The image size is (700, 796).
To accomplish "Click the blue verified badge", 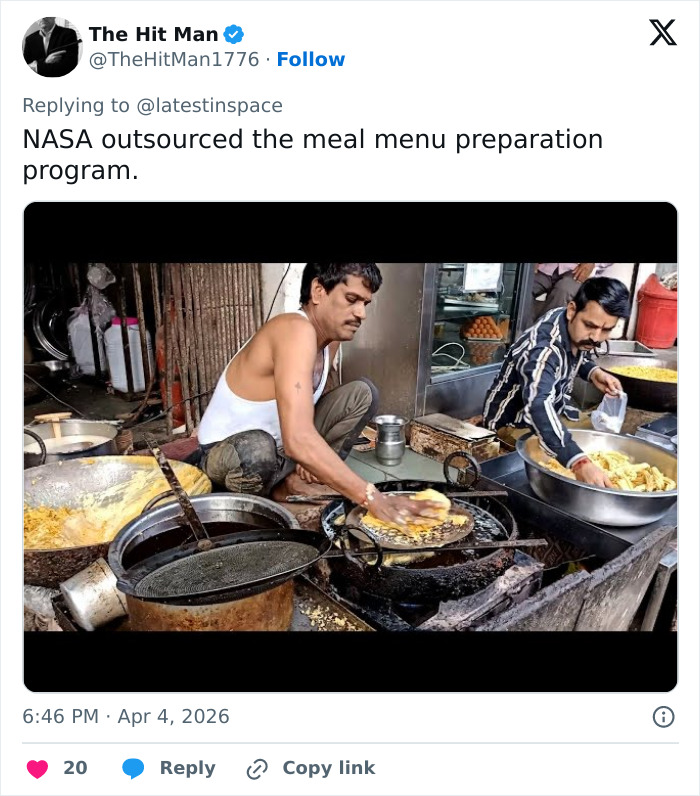I will pos(234,34).
